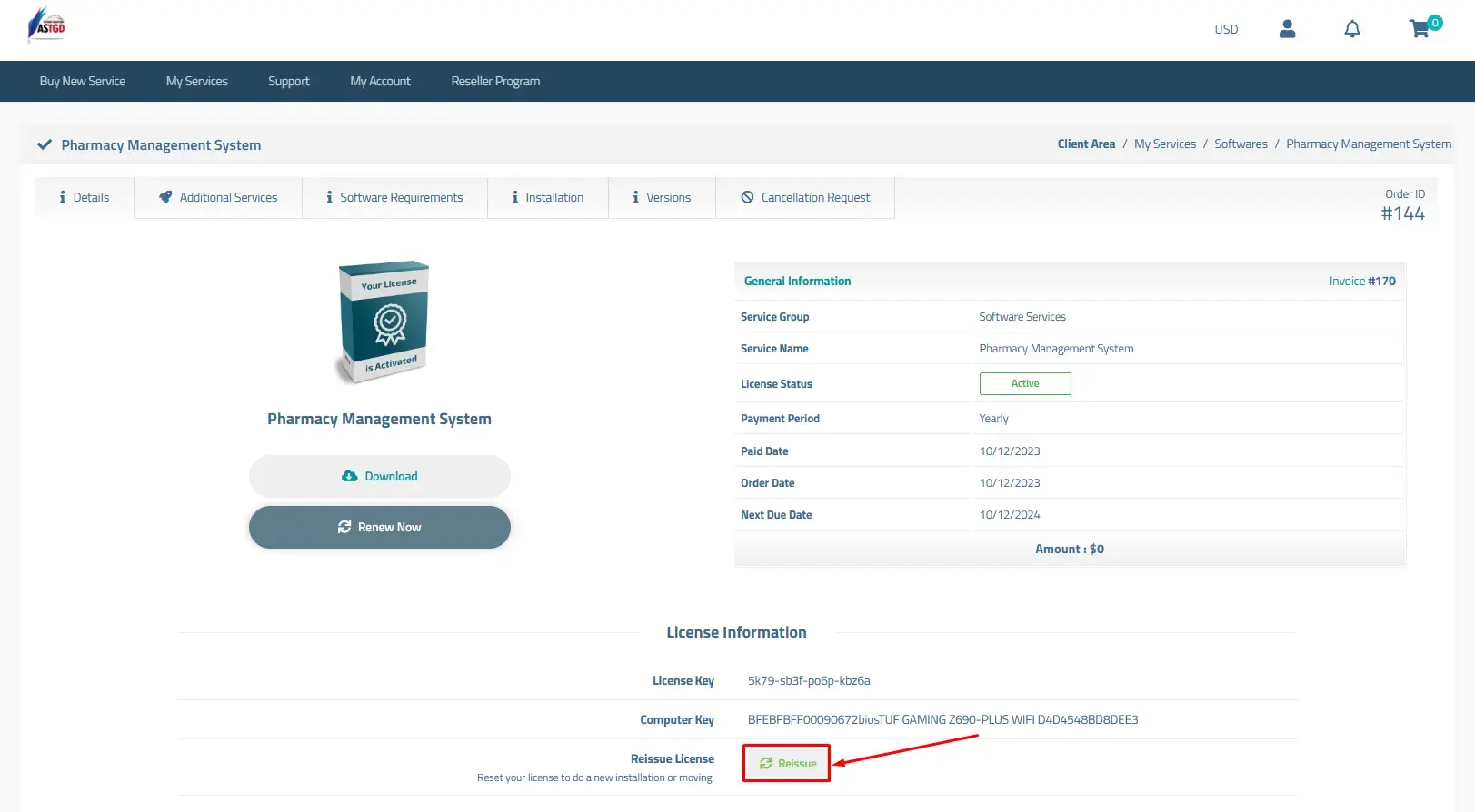Go to Client Area breadcrumb
The height and width of the screenshot is (812, 1475).
point(1086,144)
